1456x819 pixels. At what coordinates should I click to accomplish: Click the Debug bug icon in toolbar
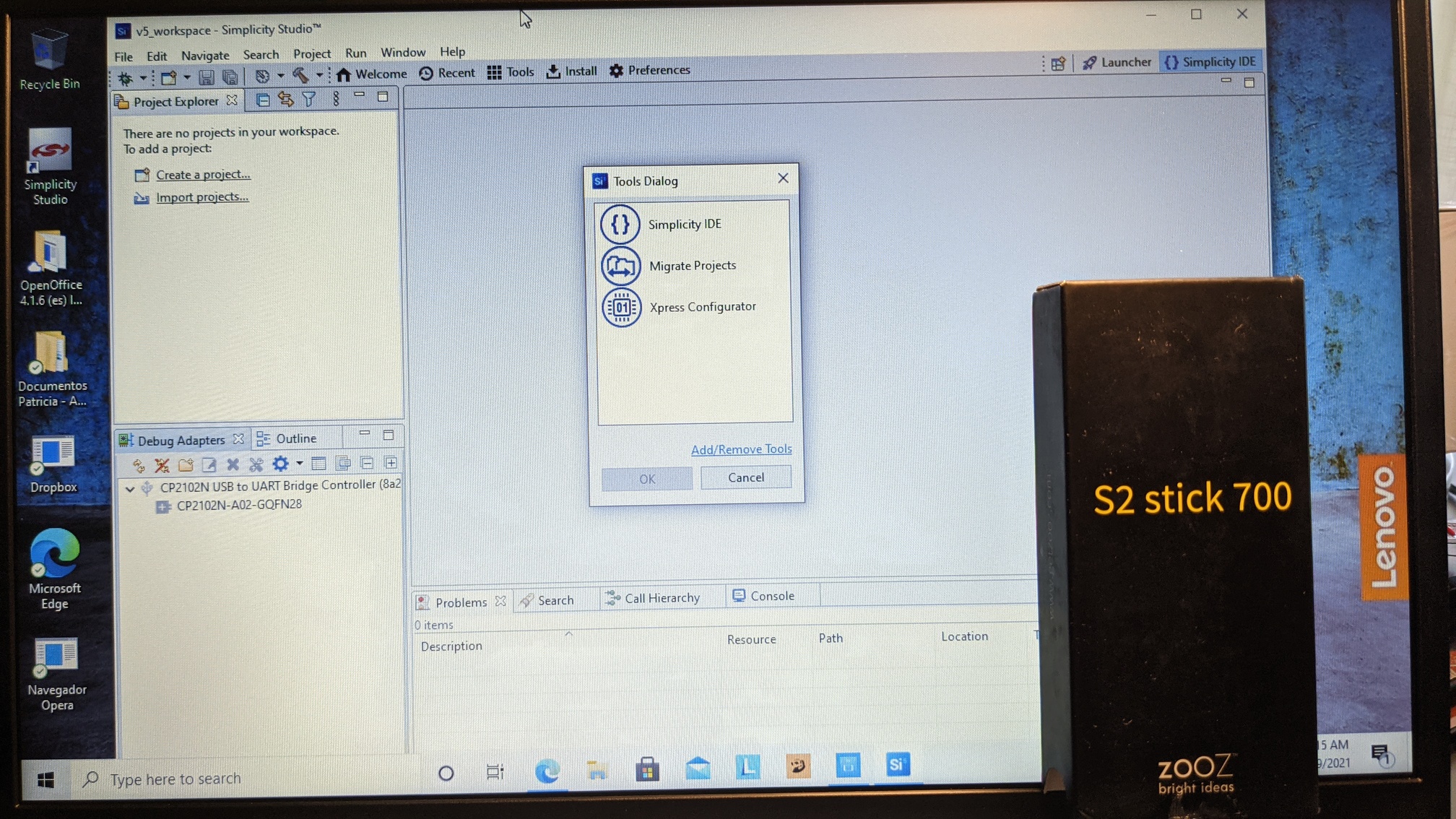click(x=125, y=78)
